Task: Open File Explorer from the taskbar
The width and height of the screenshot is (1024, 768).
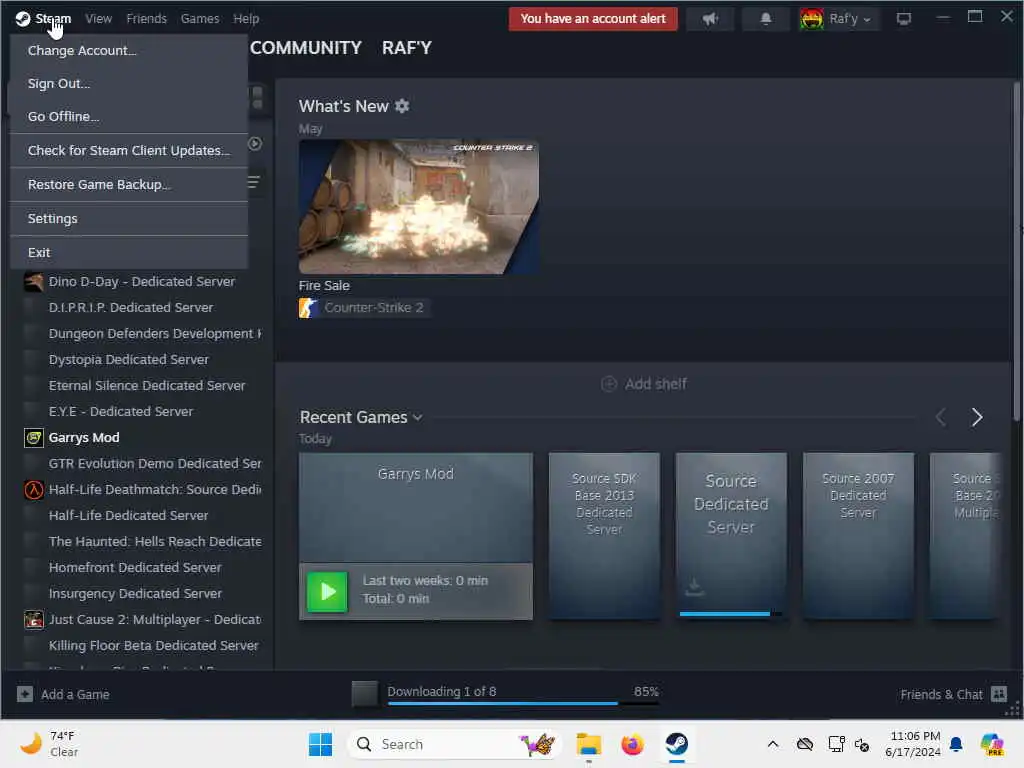Action: click(588, 744)
